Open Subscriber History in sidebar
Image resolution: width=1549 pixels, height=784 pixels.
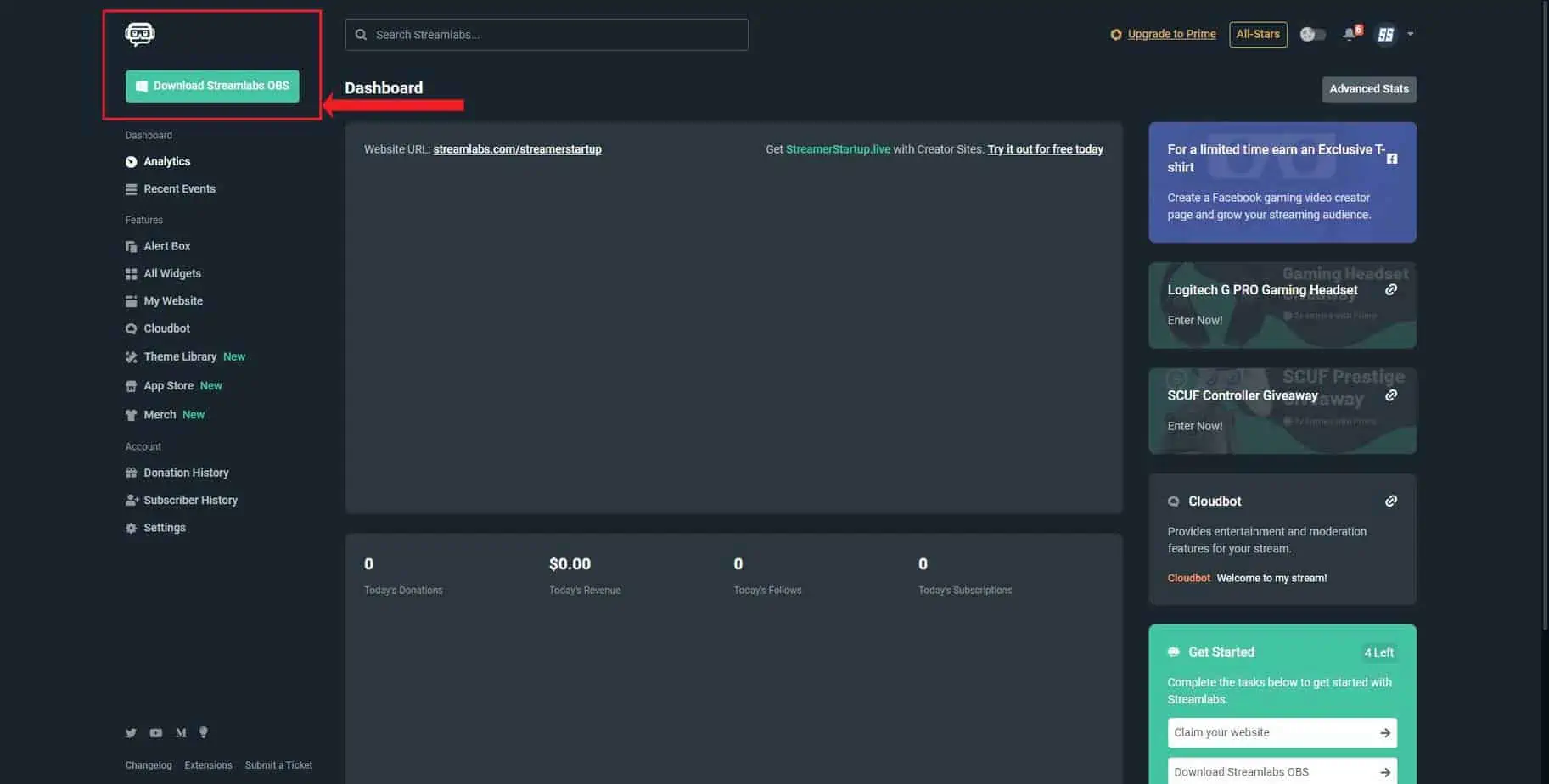[190, 500]
